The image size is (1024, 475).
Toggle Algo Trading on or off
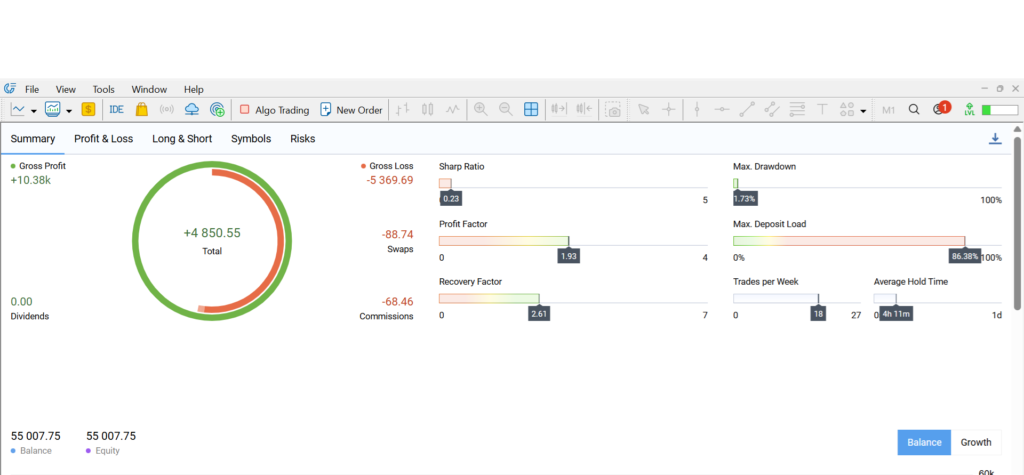274,110
